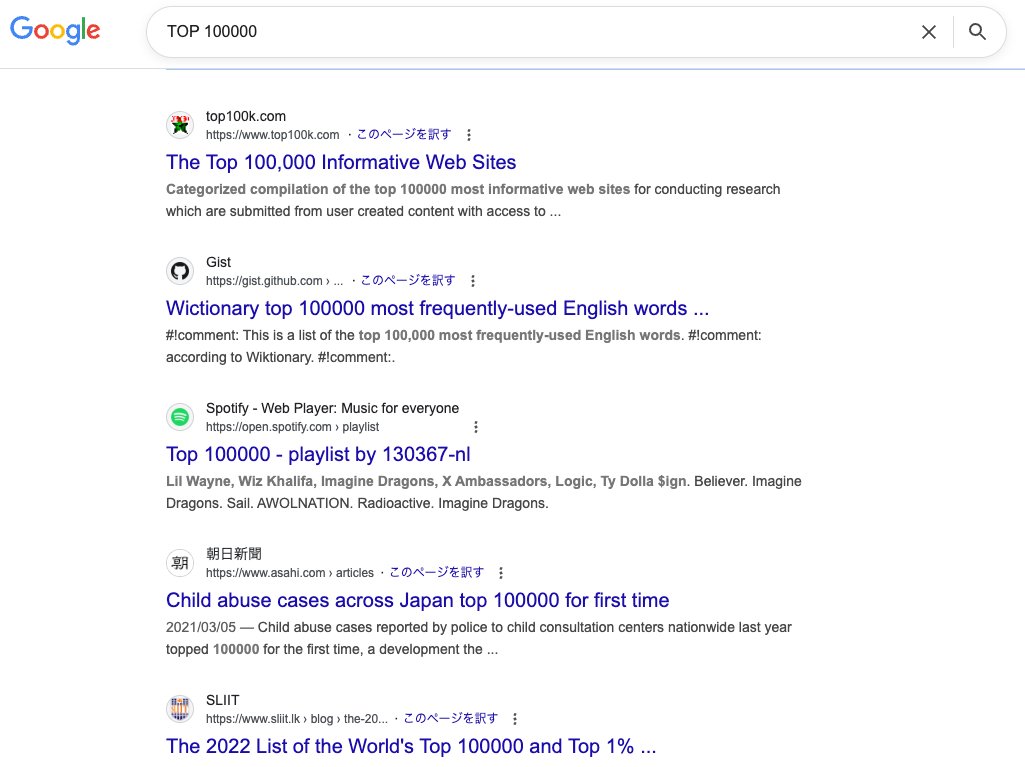This screenshot has height=767, width=1025.
Task: Open the three-dot menu for Gist result
Action: pos(473,281)
